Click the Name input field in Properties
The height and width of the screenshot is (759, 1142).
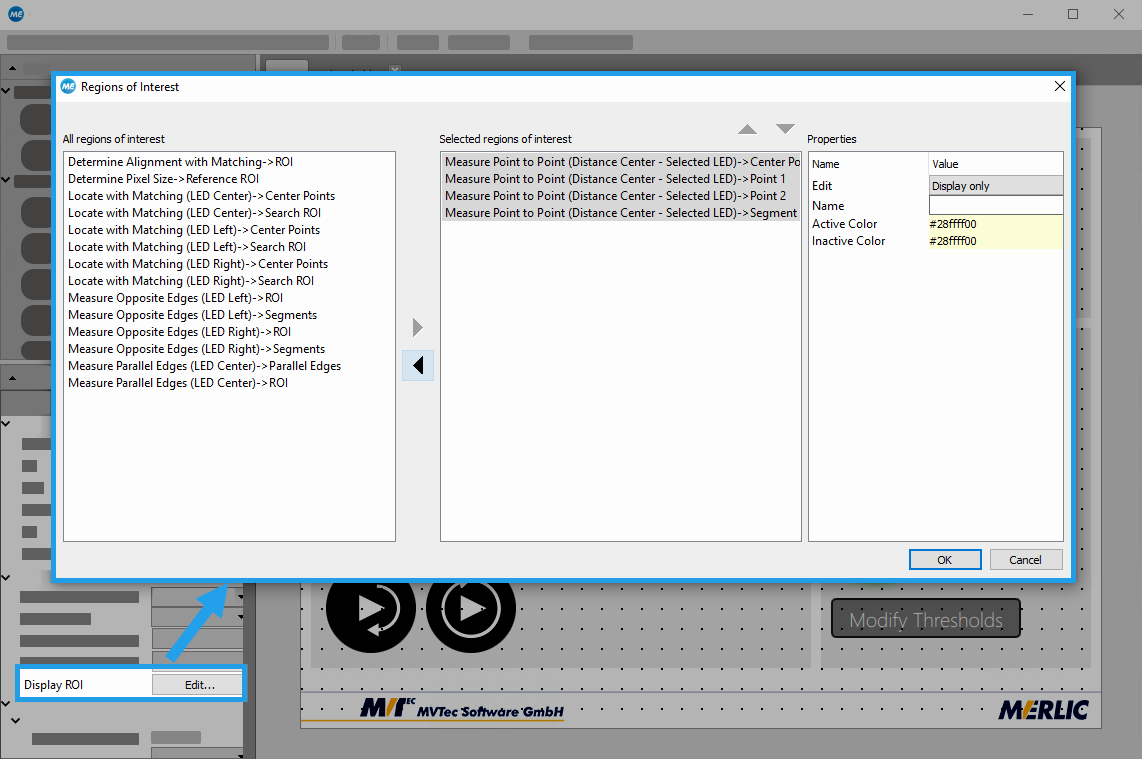tap(995, 205)
